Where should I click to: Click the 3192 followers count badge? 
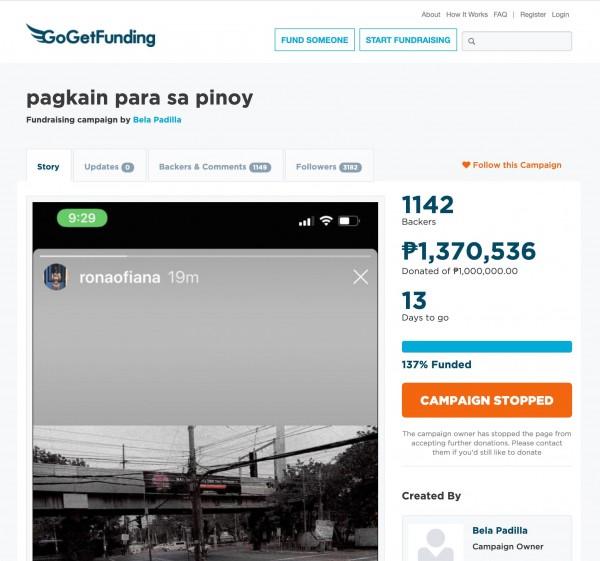pos(350,167)
